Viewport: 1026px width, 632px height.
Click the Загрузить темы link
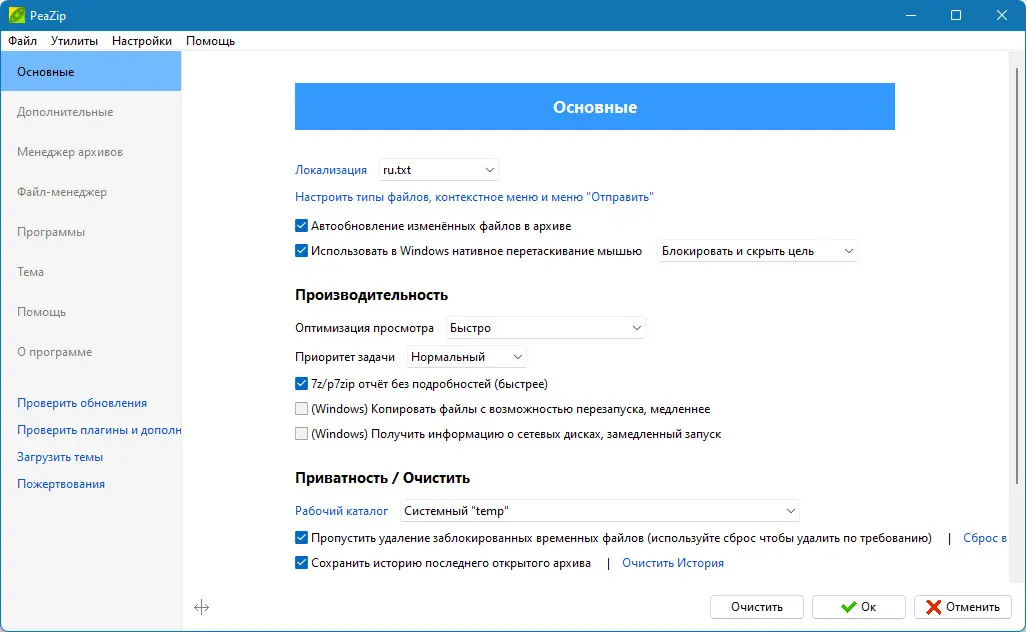(x=60, y=457)
